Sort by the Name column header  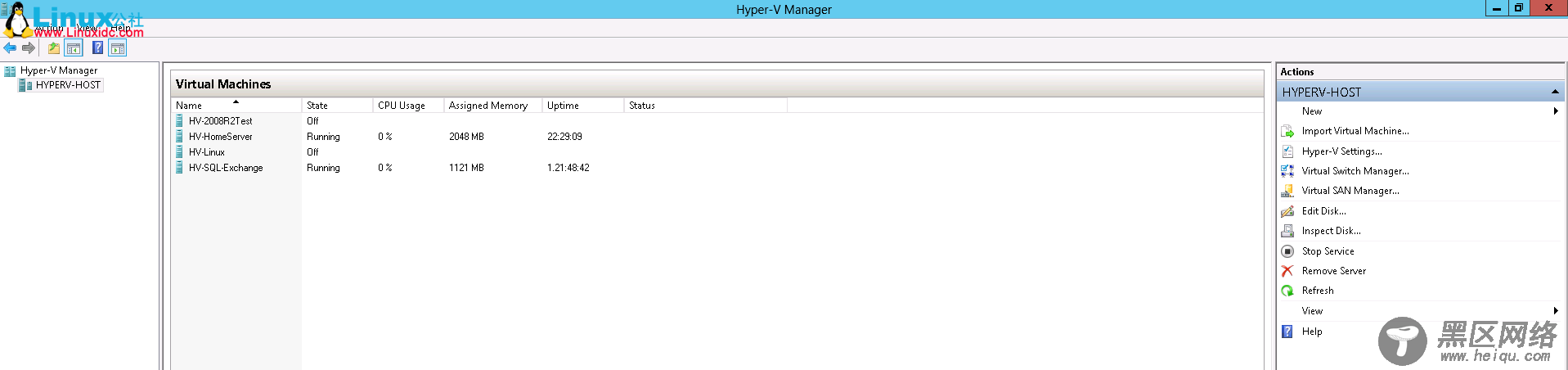pos(236,106)
